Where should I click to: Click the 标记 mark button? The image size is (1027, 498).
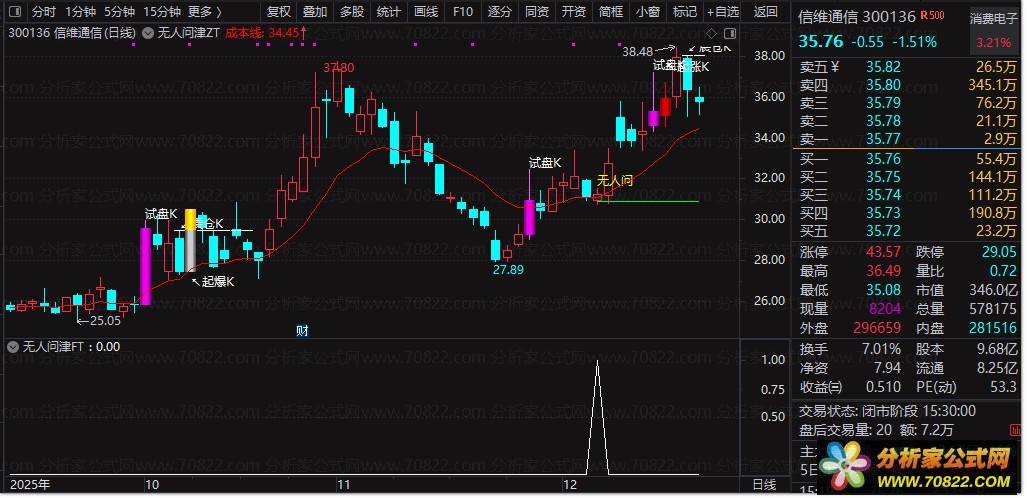point(685,11)
